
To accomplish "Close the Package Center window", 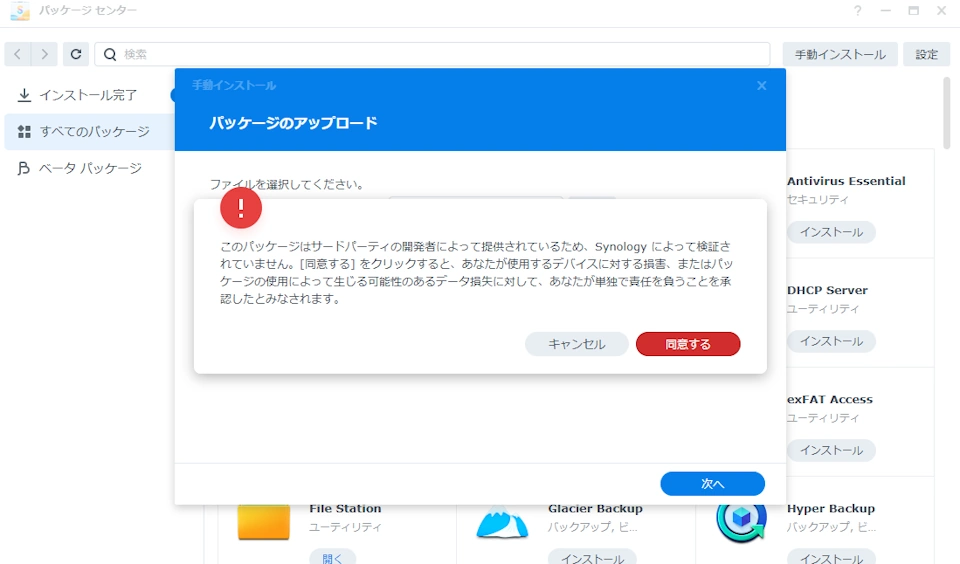I will [942, 10].
